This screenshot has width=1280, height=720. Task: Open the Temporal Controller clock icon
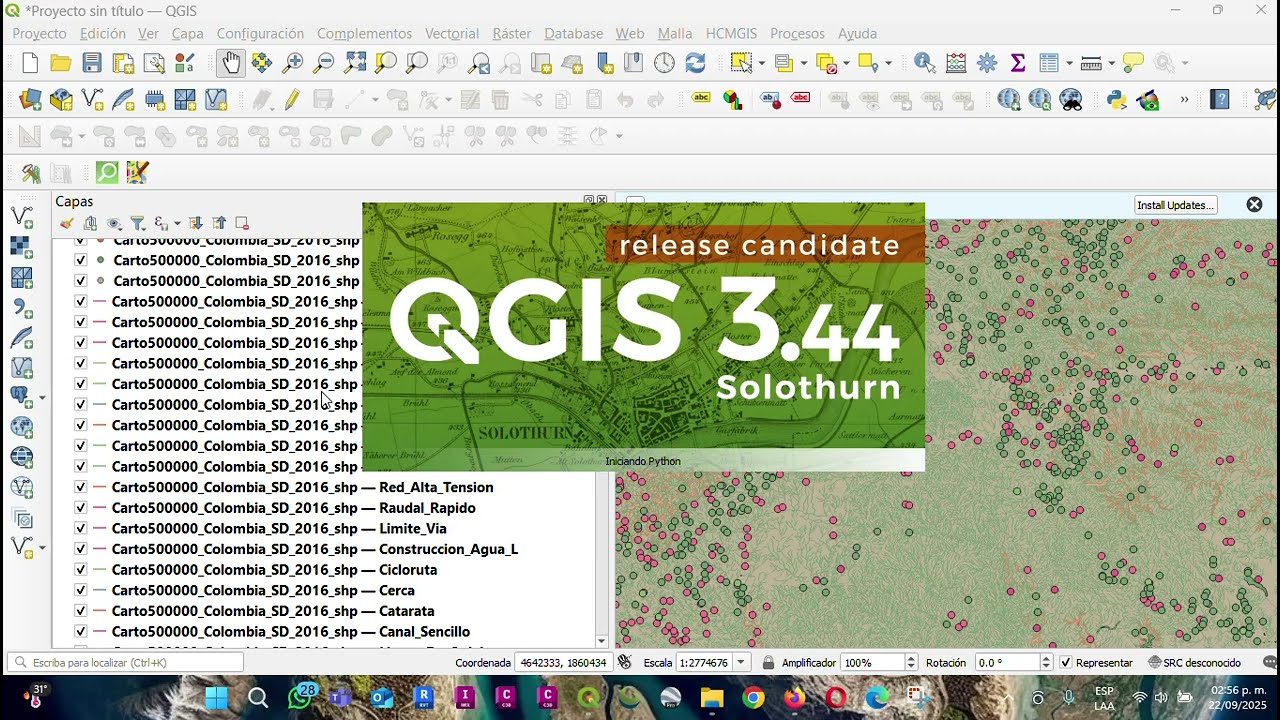[x=664, y=63]
